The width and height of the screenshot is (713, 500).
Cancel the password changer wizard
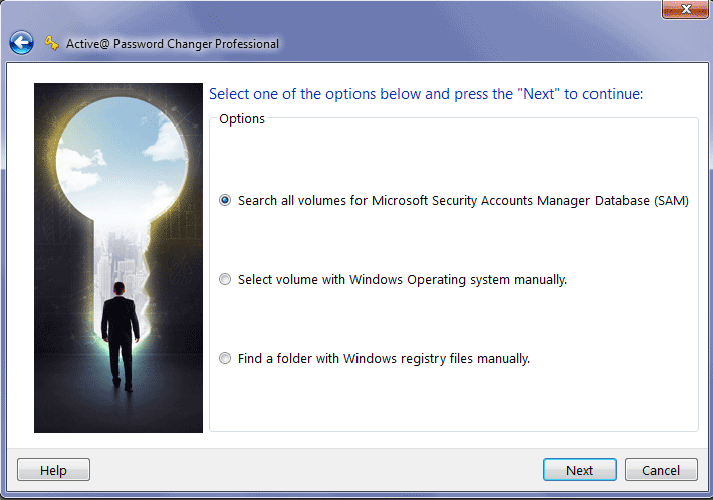tap(661, 470)
